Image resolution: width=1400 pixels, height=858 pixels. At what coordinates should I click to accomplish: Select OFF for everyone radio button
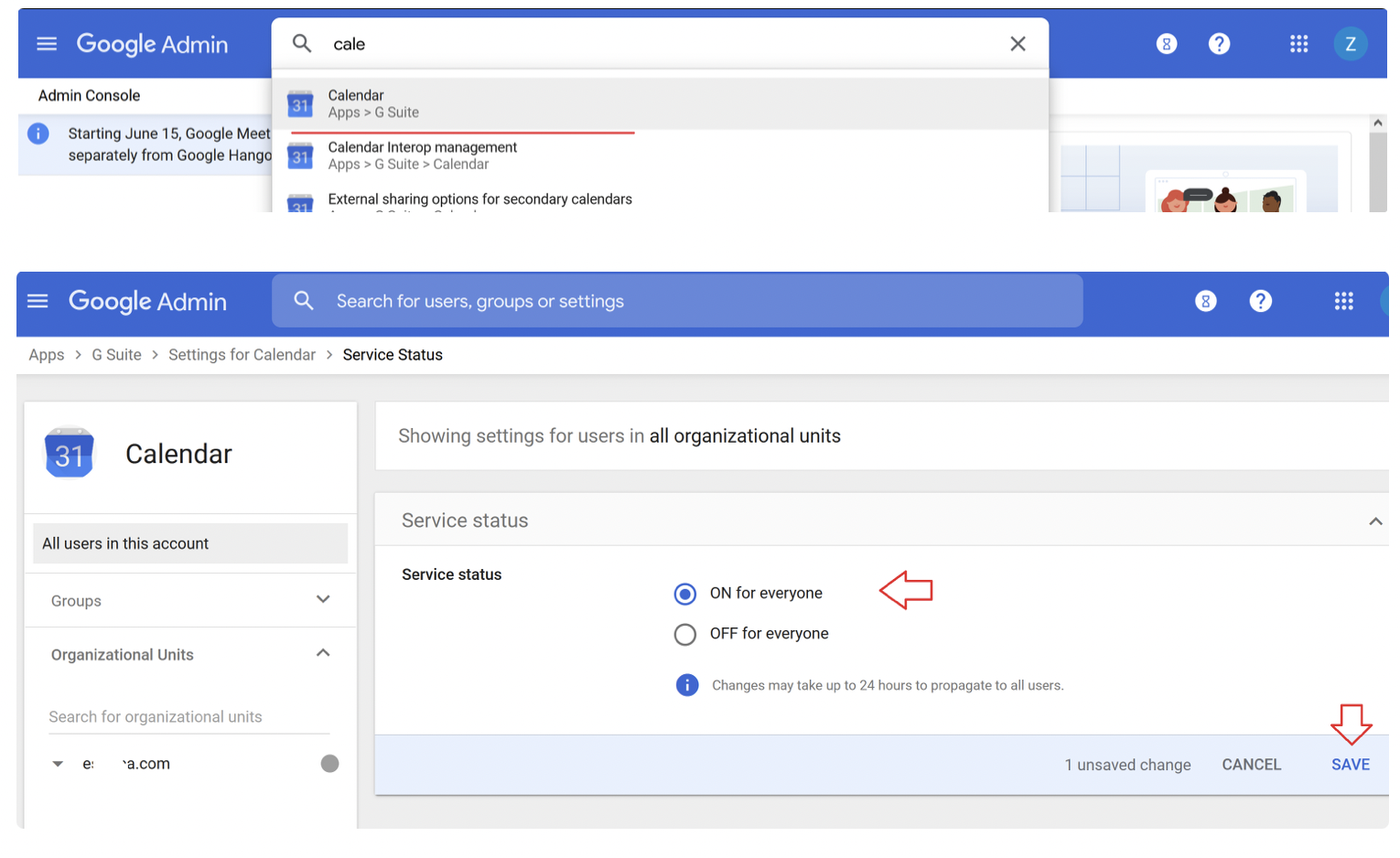click(684, 635)
